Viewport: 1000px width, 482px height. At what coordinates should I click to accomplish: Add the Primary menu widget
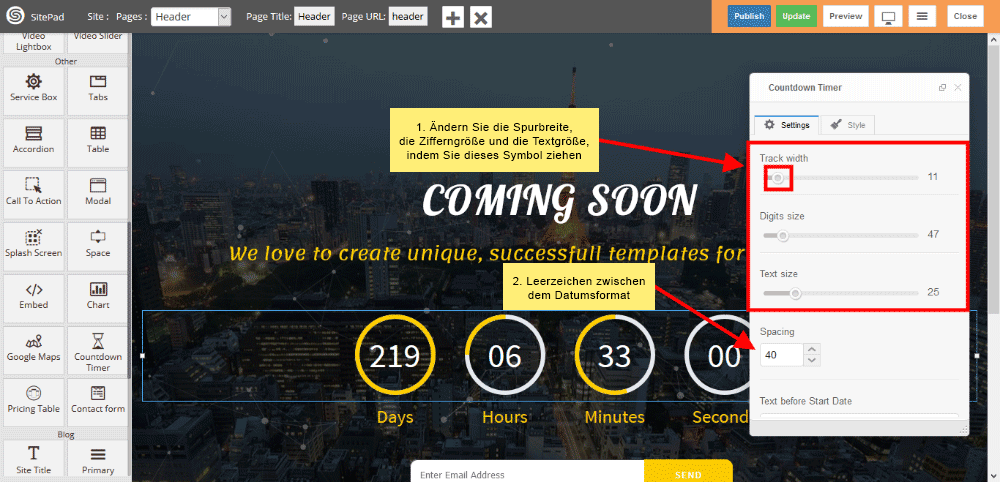point(98,460)
